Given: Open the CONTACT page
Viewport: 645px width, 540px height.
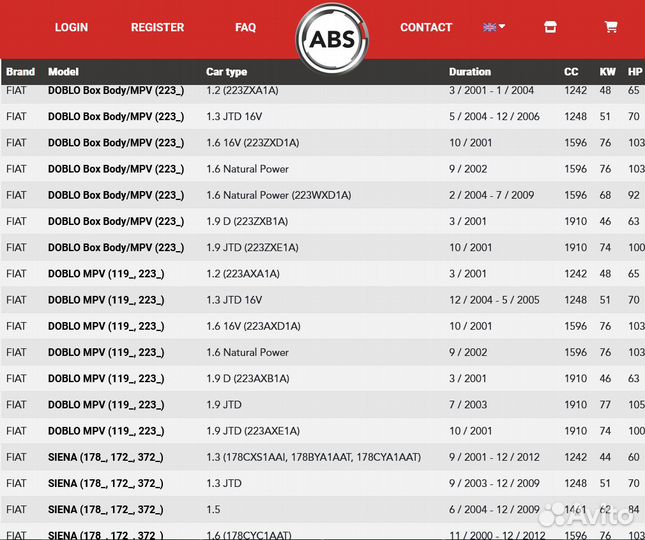Looking at the screenshot, I should coord(426,27).
